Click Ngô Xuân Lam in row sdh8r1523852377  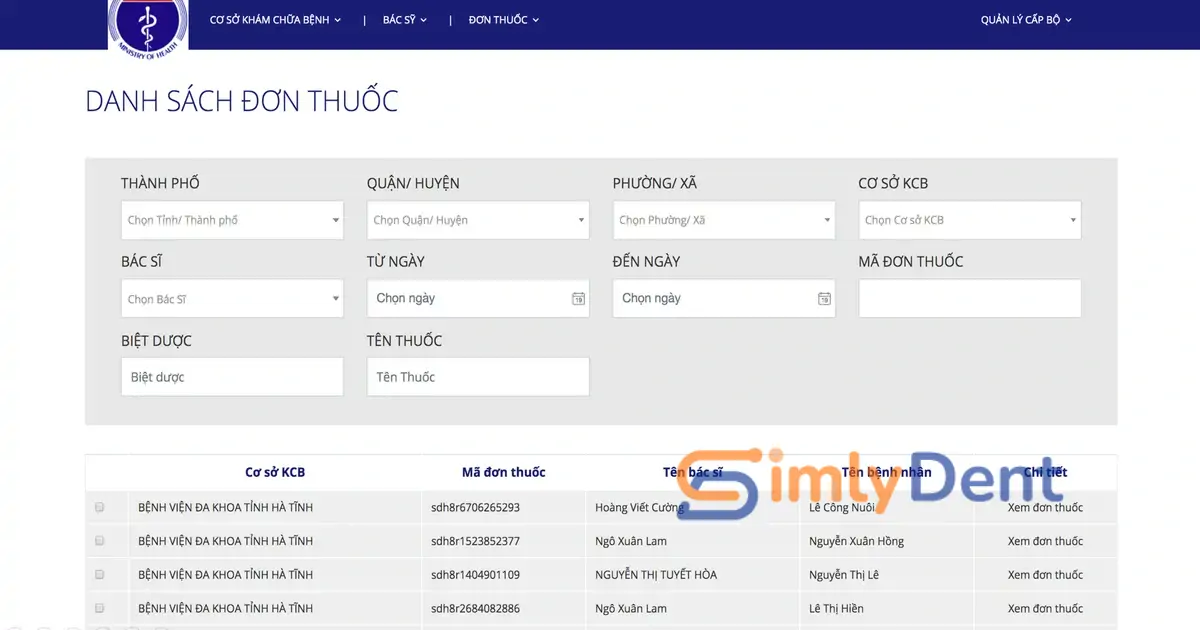tap(631, 541)
